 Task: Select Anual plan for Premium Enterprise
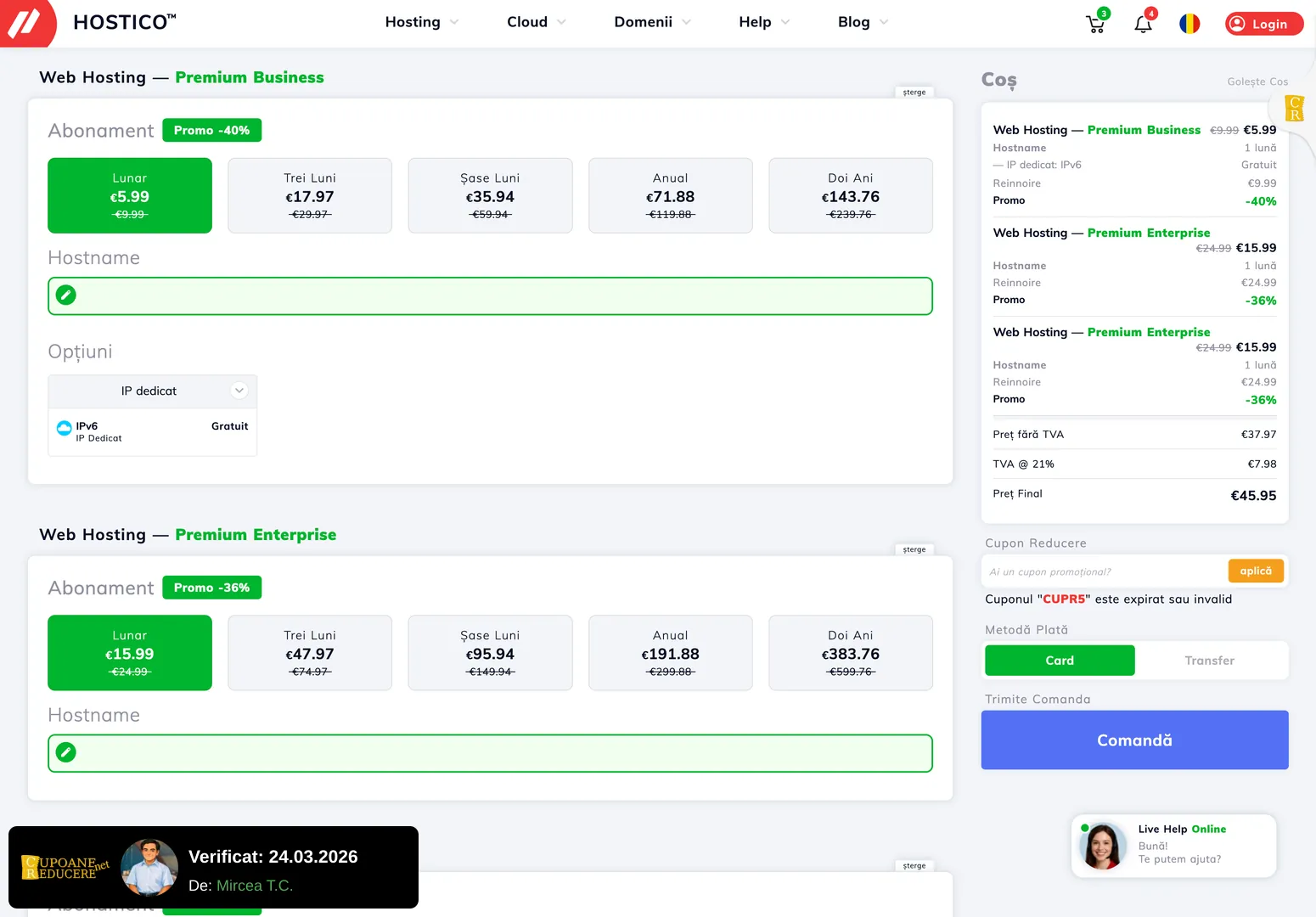[x=670, y=653]
